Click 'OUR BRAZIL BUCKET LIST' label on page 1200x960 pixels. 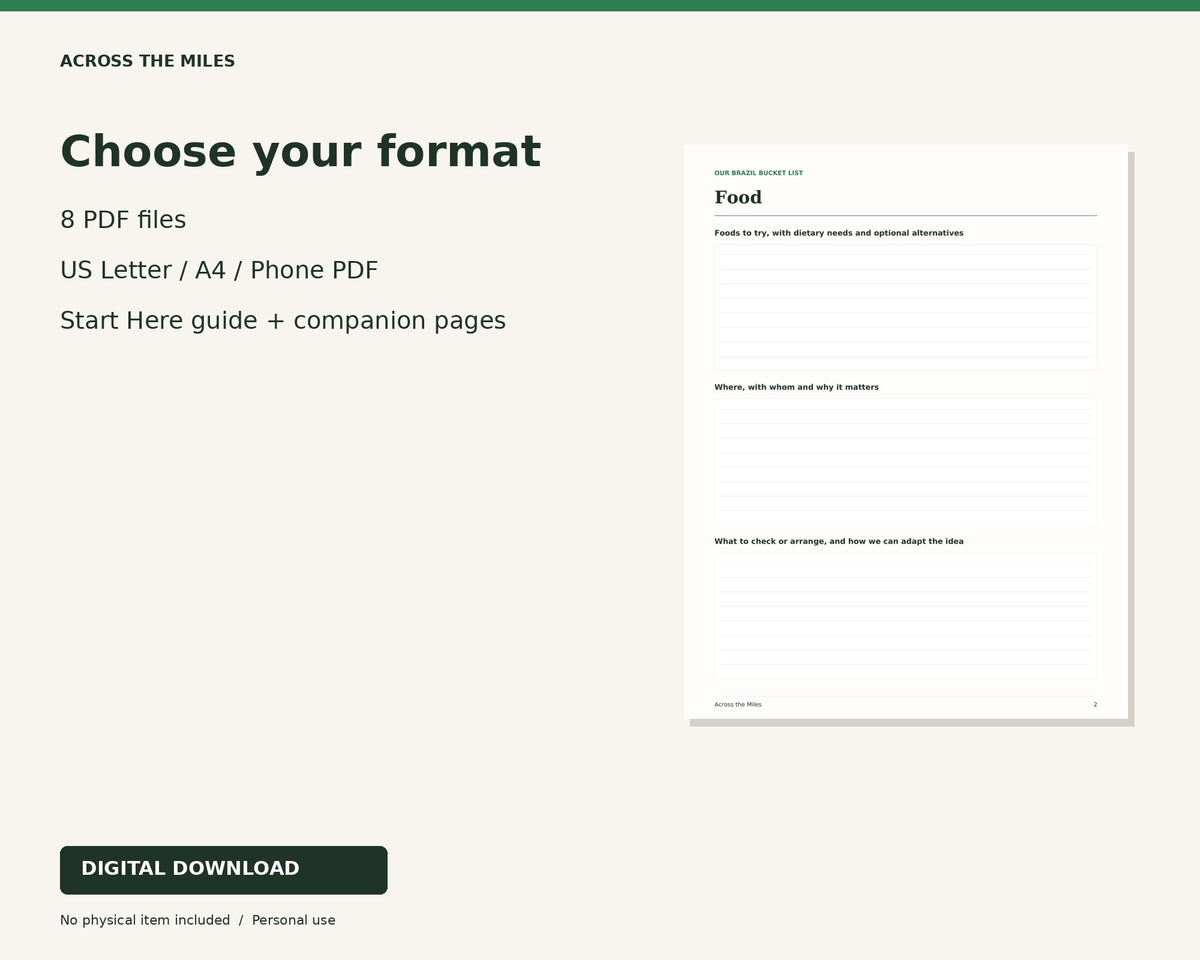(x=758, y=173)
